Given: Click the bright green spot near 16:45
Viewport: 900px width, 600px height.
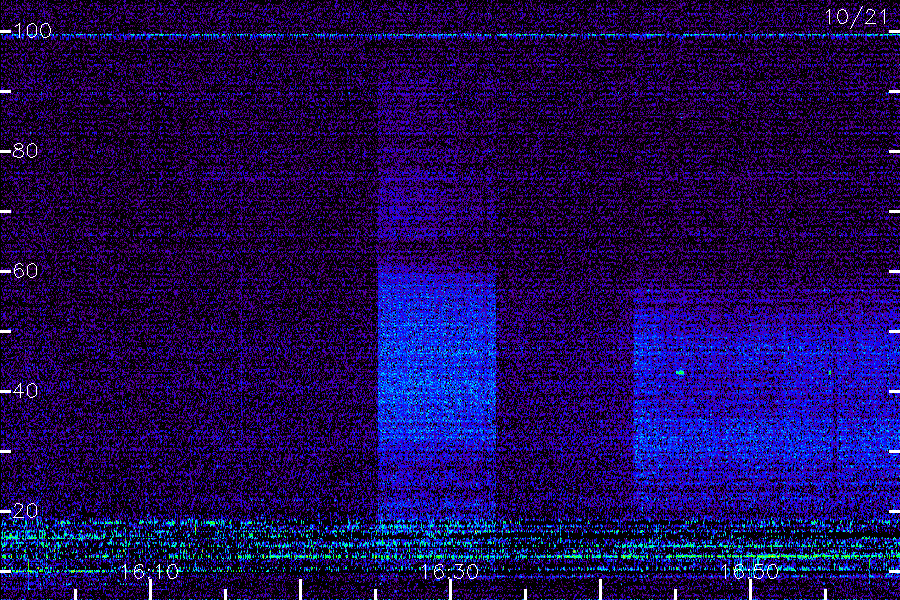Looking at the screenshot, I should coord(680,373).
